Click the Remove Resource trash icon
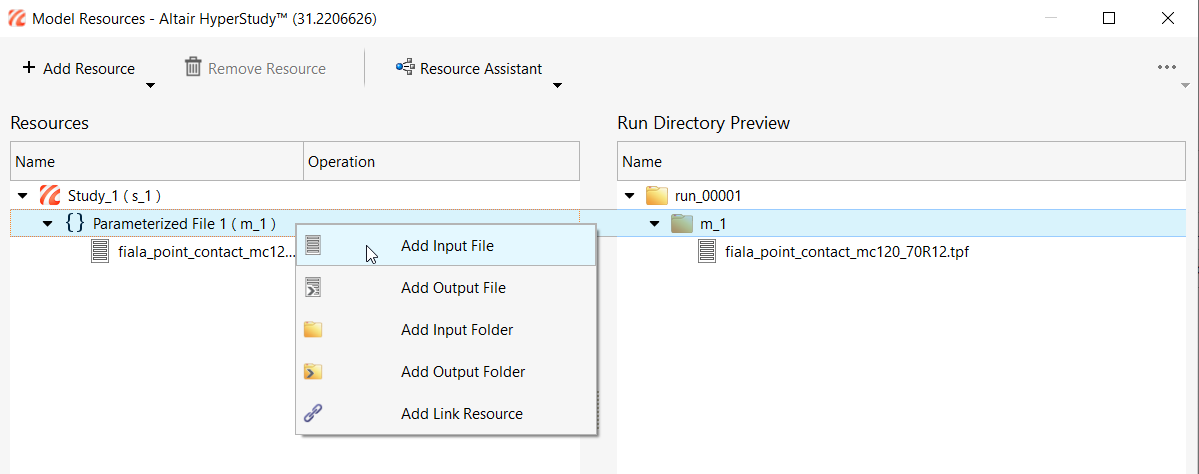Image resolution: width=1199 pixels, height=474 pixels. pos(193,67)
